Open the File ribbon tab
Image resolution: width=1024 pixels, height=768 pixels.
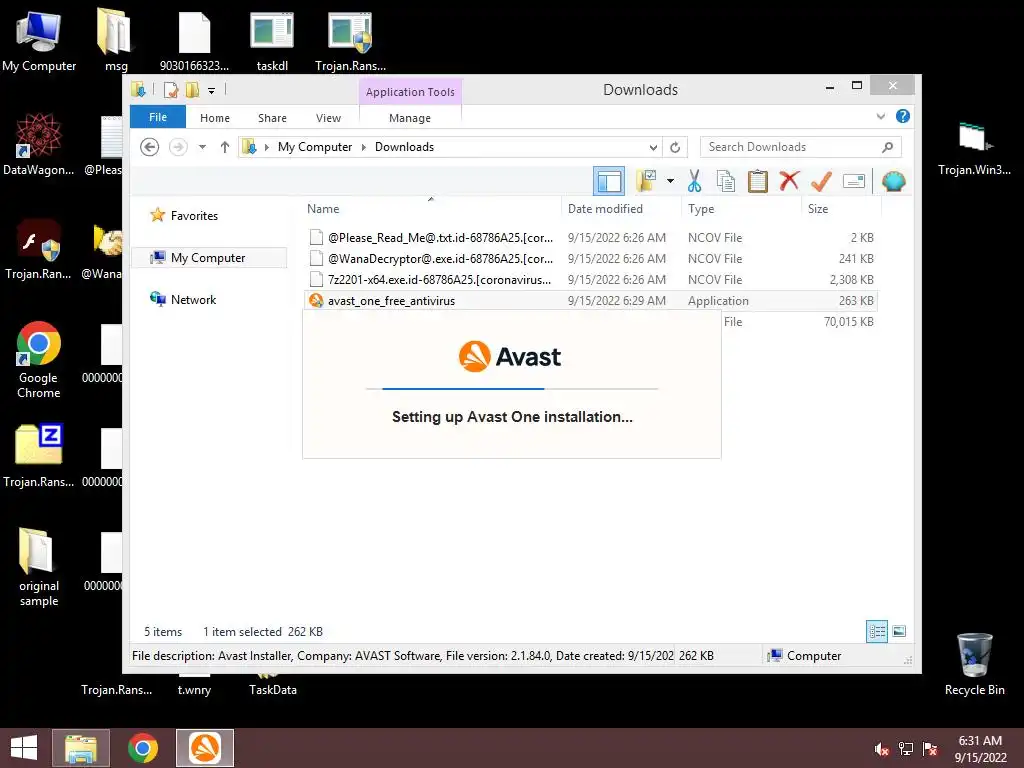tap(158, 117)
